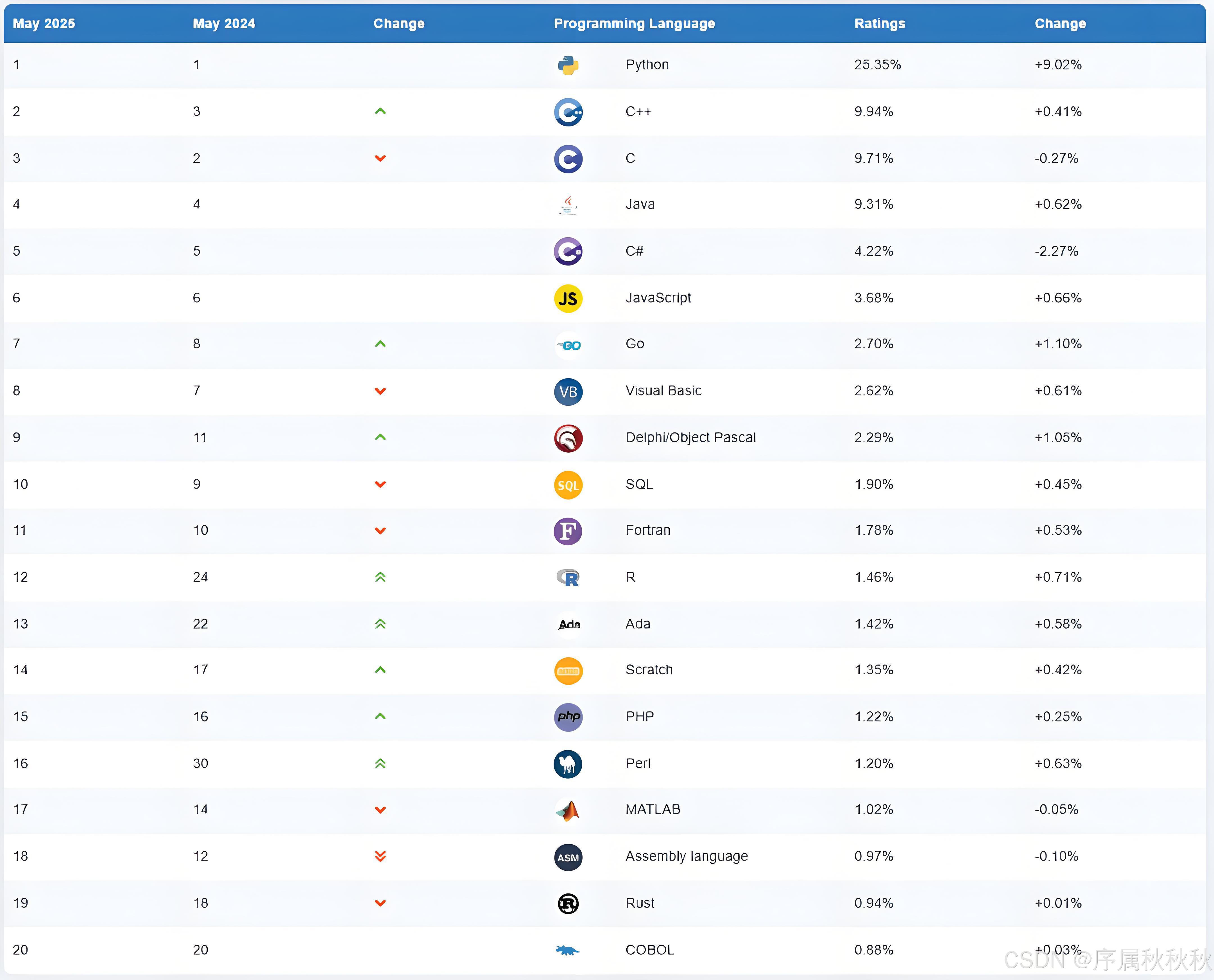Screen dimensions: 1214x980
Task: Click the Scratch language name
Action: pos(649,670)
